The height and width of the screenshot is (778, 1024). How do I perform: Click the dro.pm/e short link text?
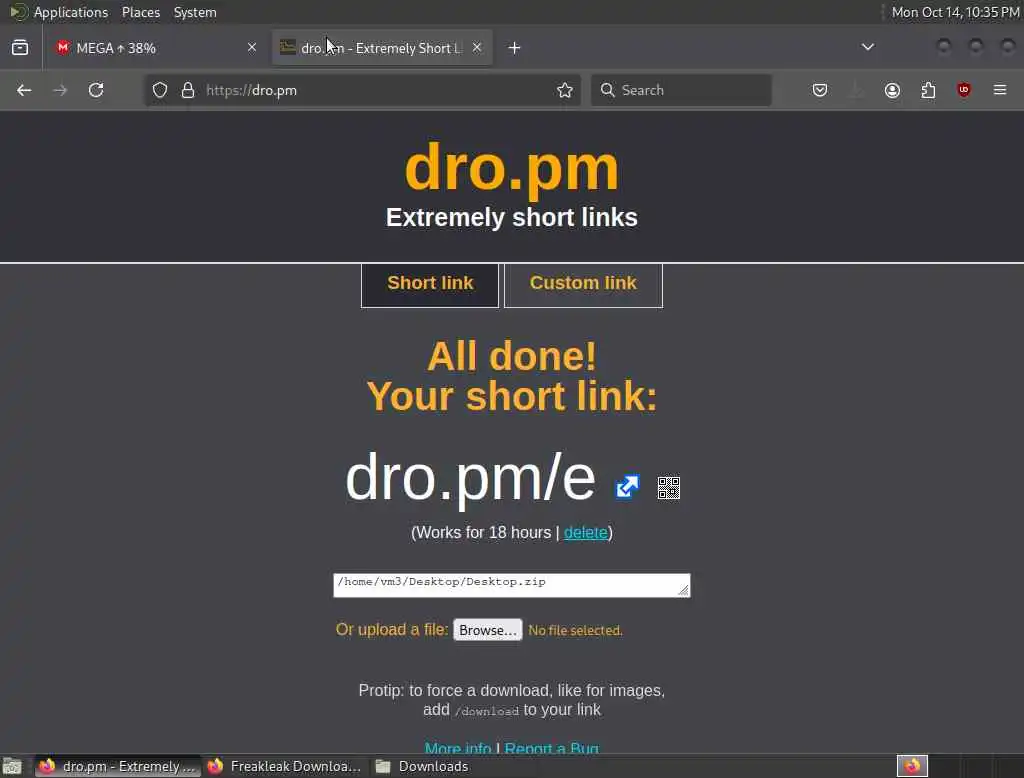tap(470, 478)
